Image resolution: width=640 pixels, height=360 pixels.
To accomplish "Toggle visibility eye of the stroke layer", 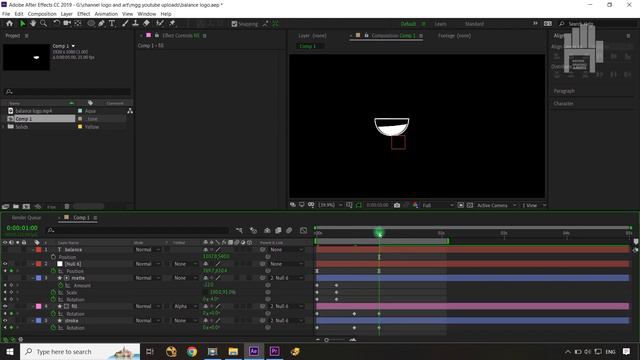I will point(5,320).
